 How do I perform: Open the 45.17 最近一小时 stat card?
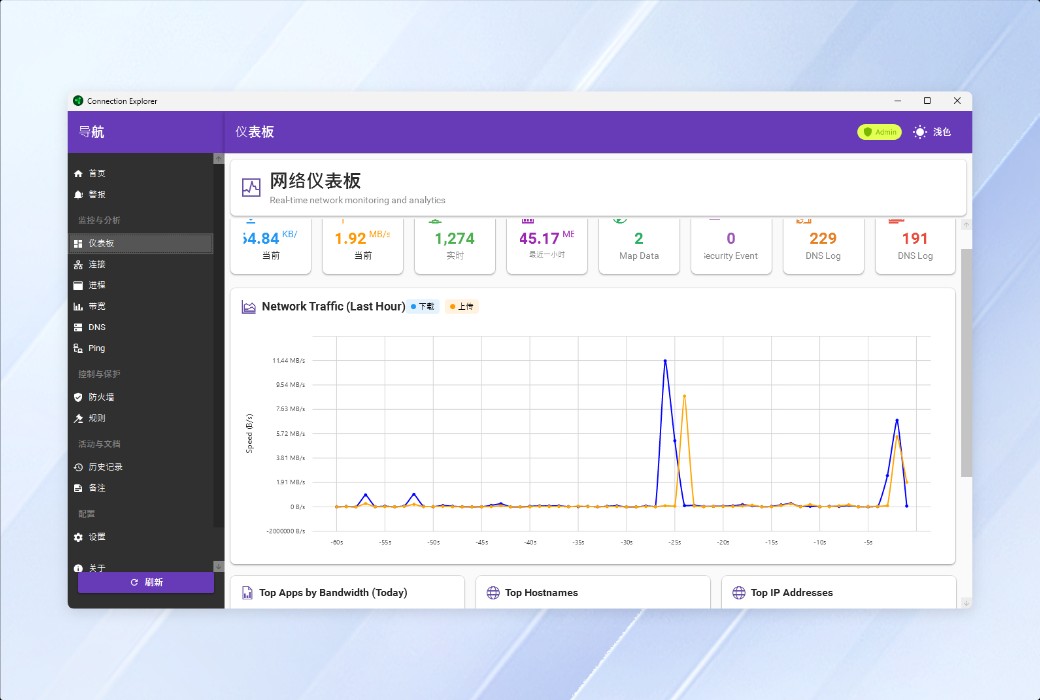547,245
